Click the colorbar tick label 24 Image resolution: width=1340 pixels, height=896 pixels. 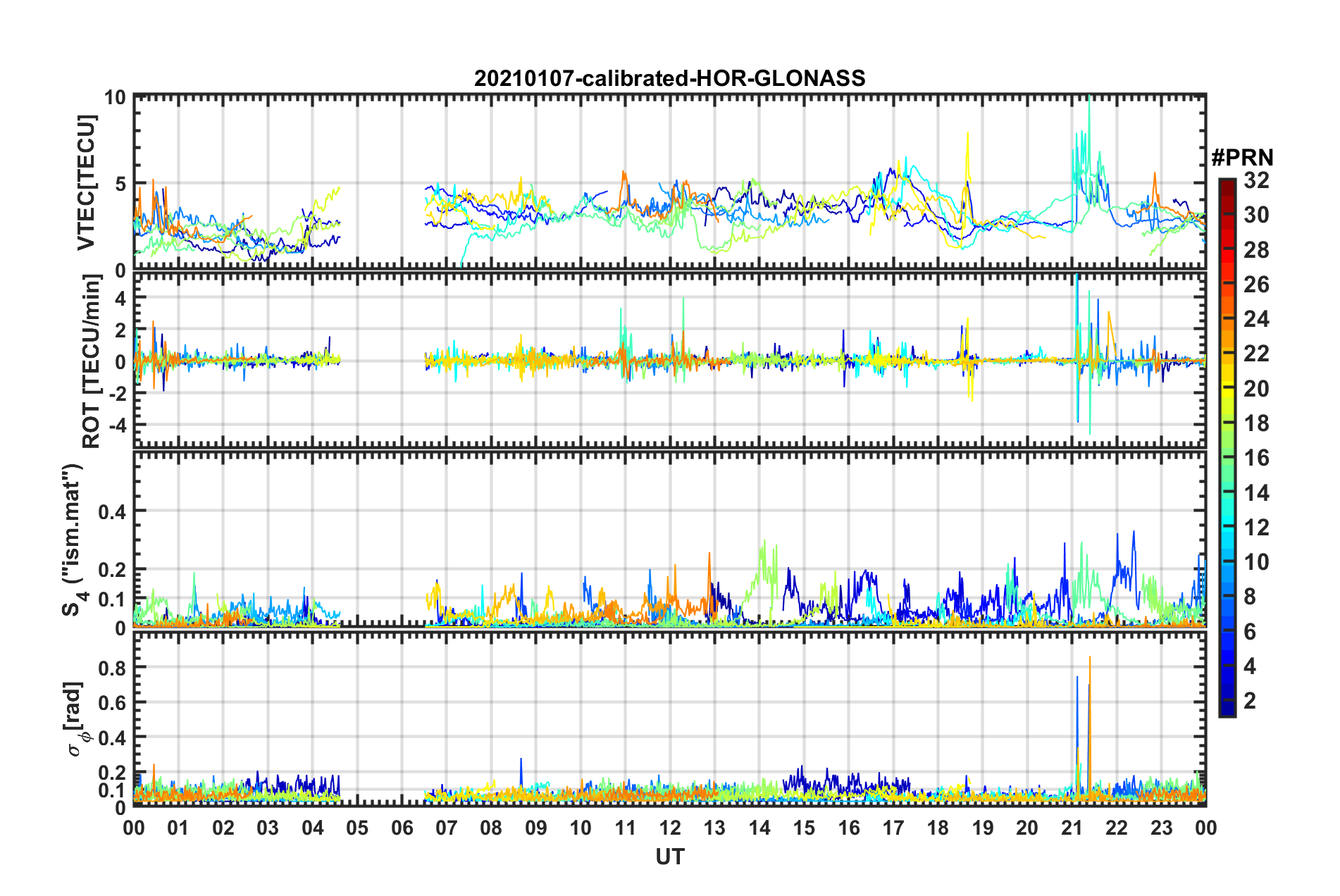(x=1256, y=320)
